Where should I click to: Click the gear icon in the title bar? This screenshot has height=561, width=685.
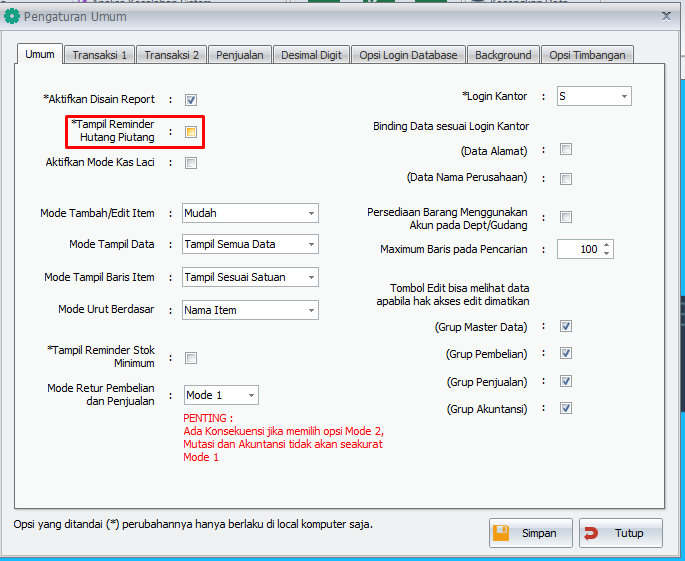[12, 16]
